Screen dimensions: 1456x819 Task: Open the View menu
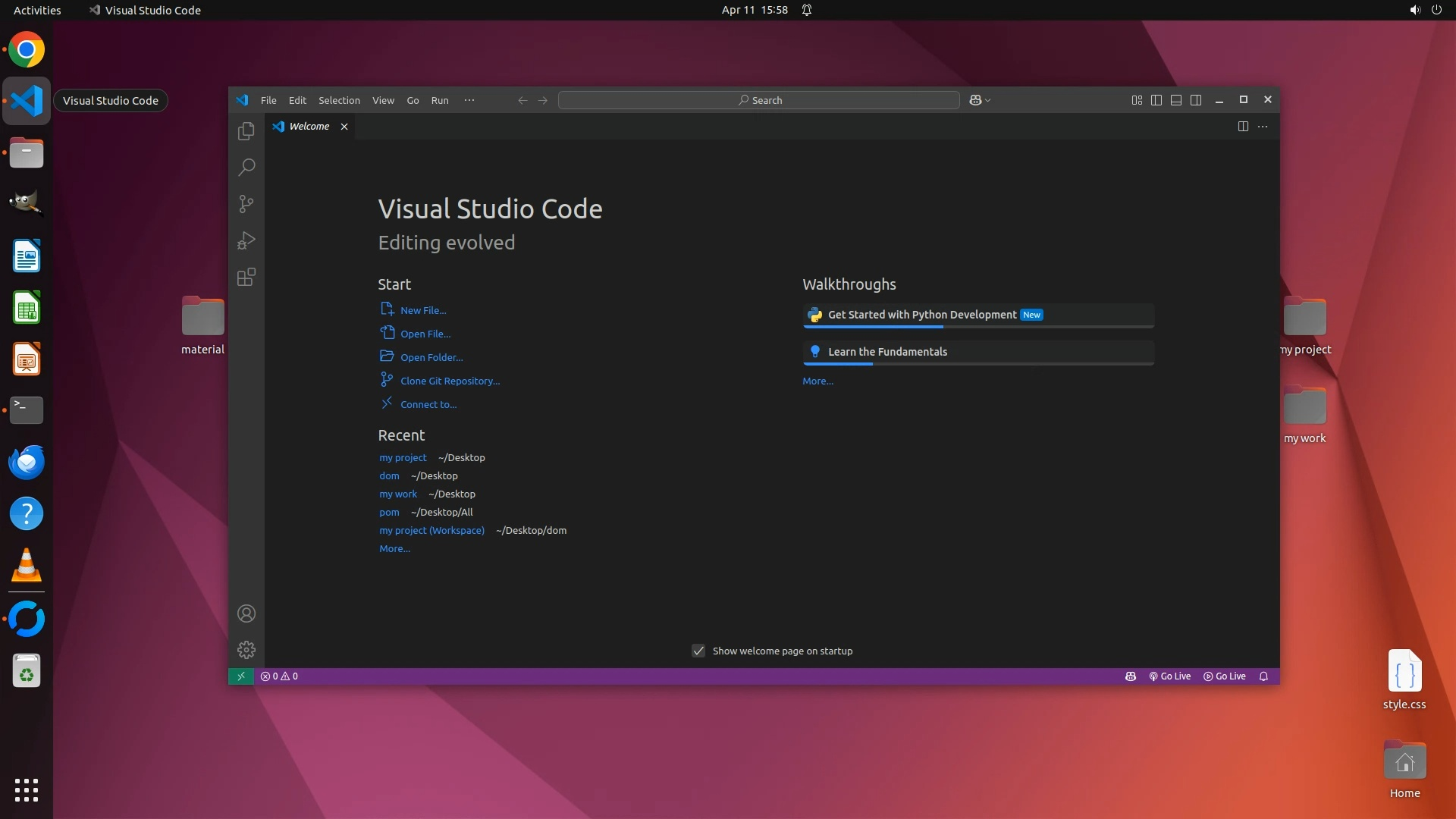(x=383, y=100)
